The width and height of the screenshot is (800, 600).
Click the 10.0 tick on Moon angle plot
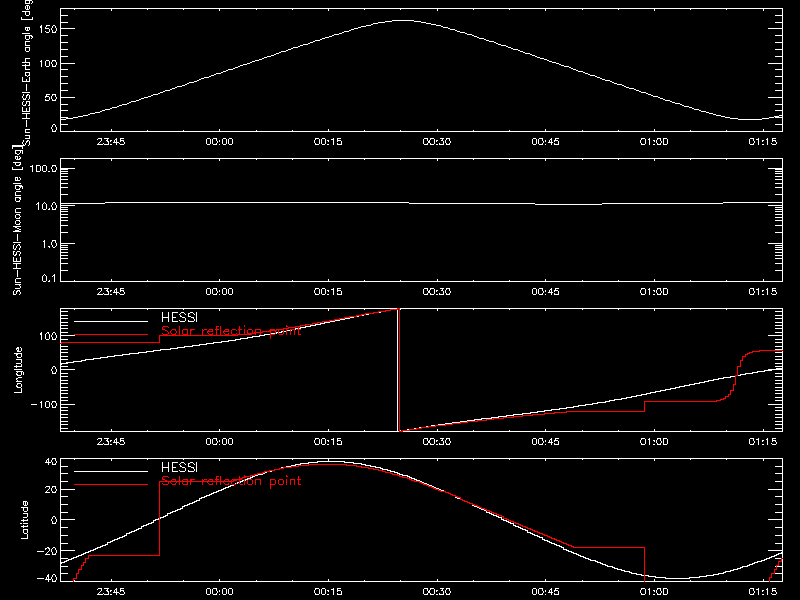(46, 206)
